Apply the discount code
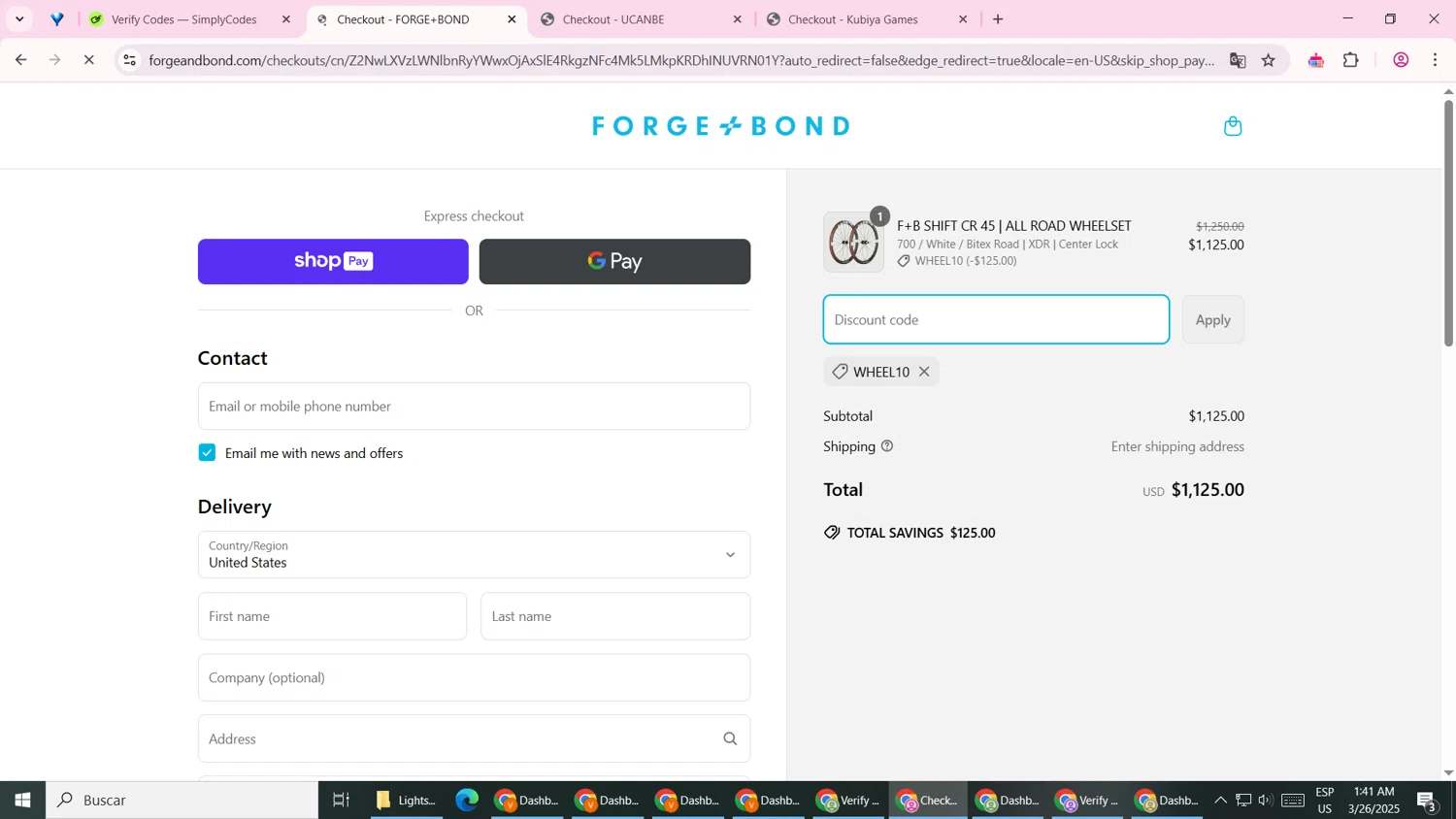Viewport: 1456px width, 819px height. click(x=1212, y=320)
